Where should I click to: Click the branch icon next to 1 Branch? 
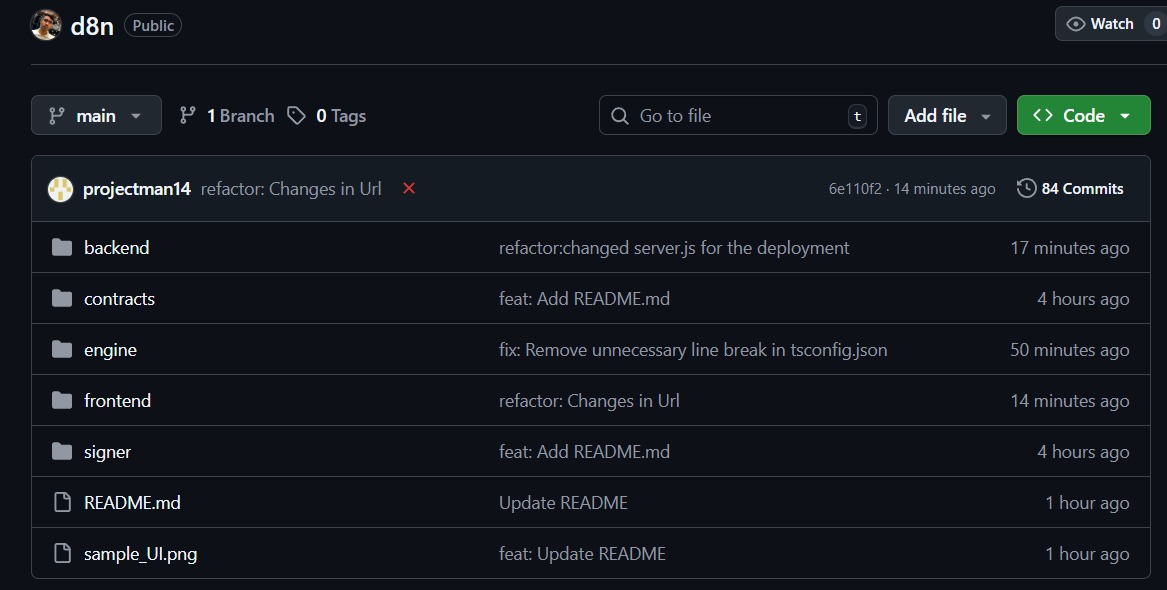(188, 115)
